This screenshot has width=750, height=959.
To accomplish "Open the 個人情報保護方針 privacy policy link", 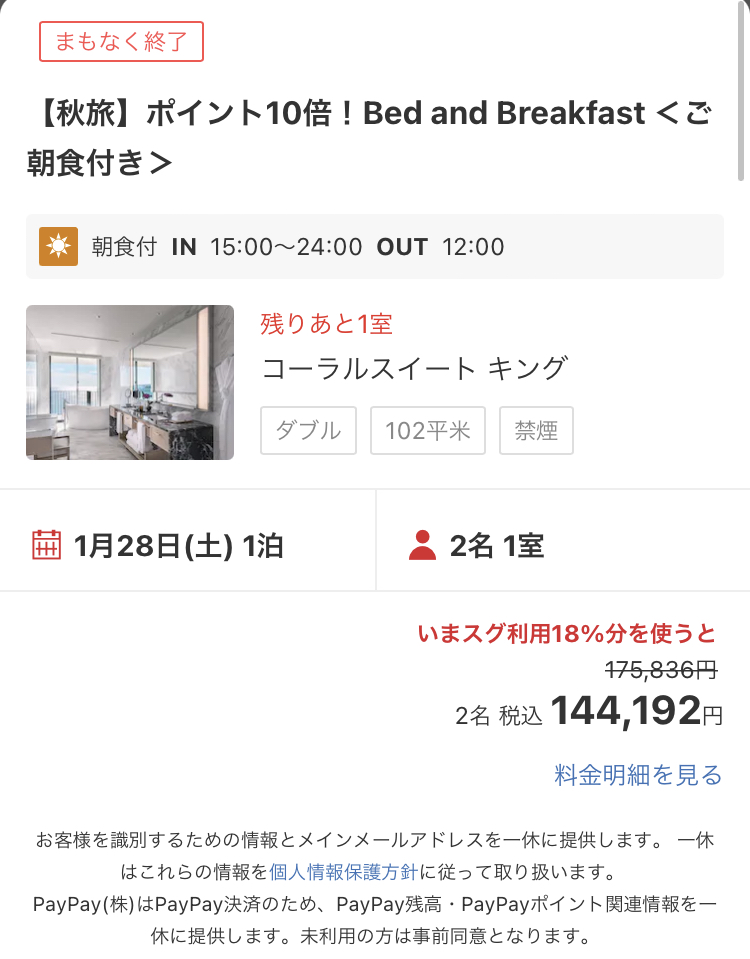I will (x=344, y=872).
